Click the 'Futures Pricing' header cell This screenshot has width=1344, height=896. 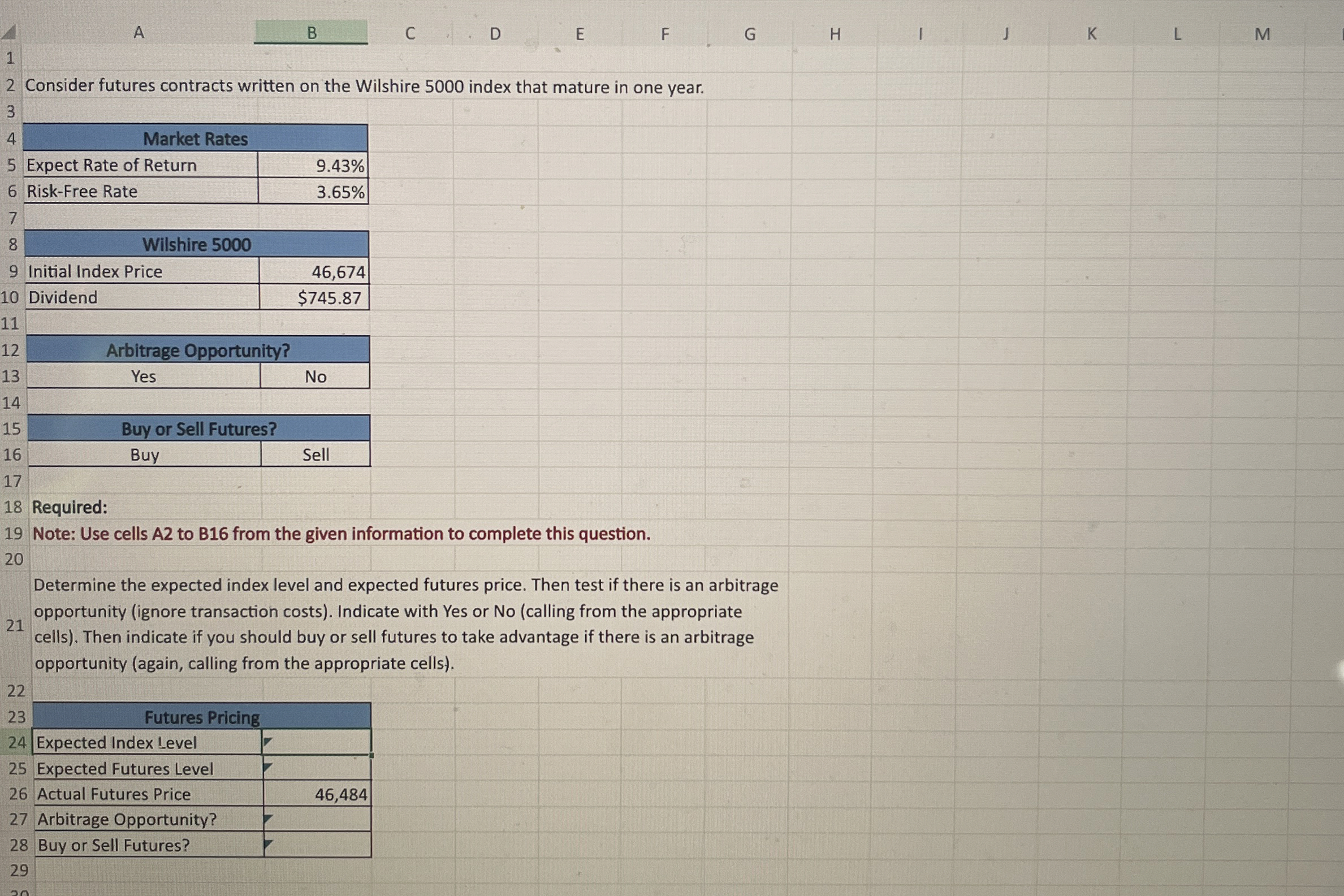(202, 717)
